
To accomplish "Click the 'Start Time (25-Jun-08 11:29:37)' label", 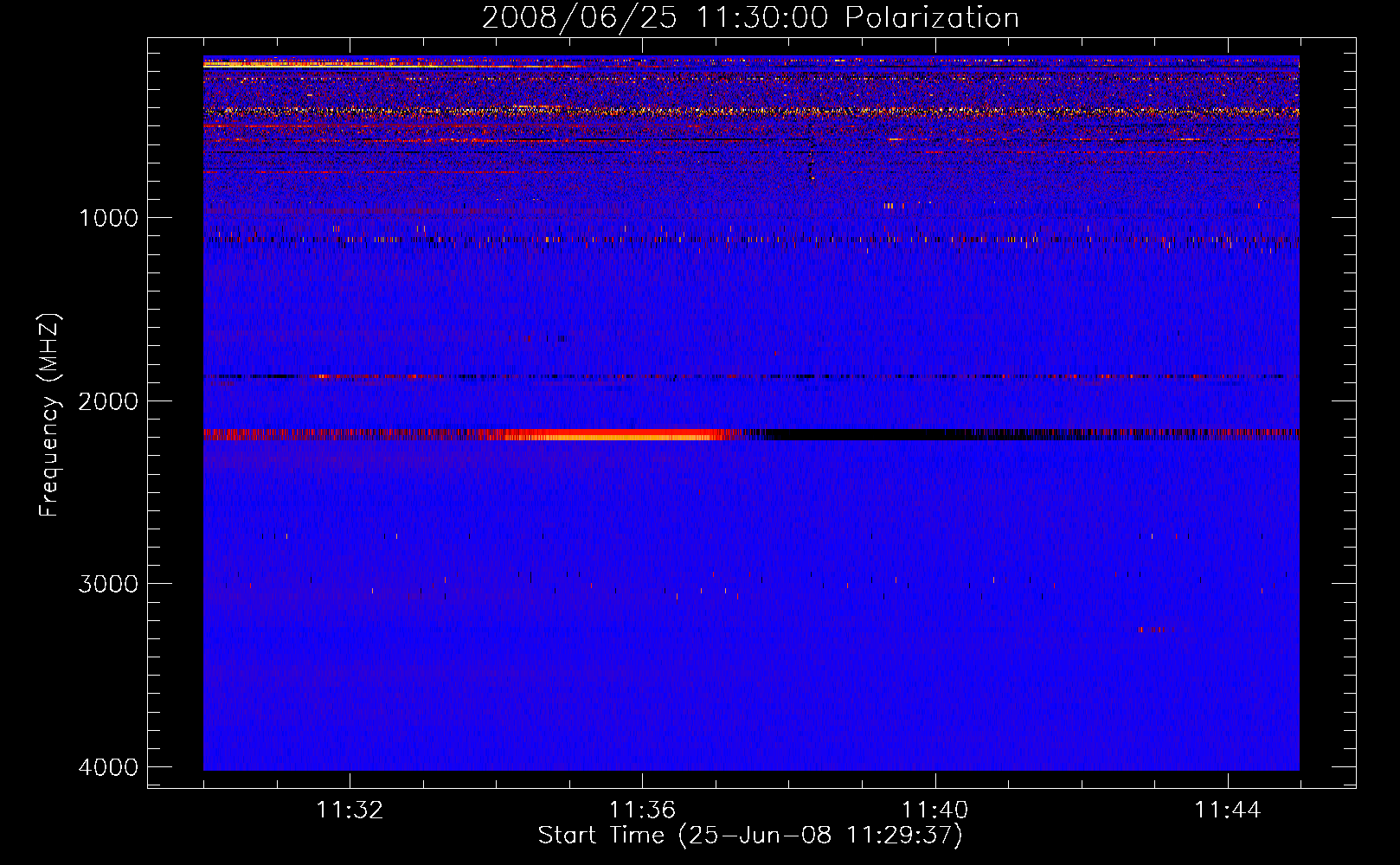I will click(750, 836).
